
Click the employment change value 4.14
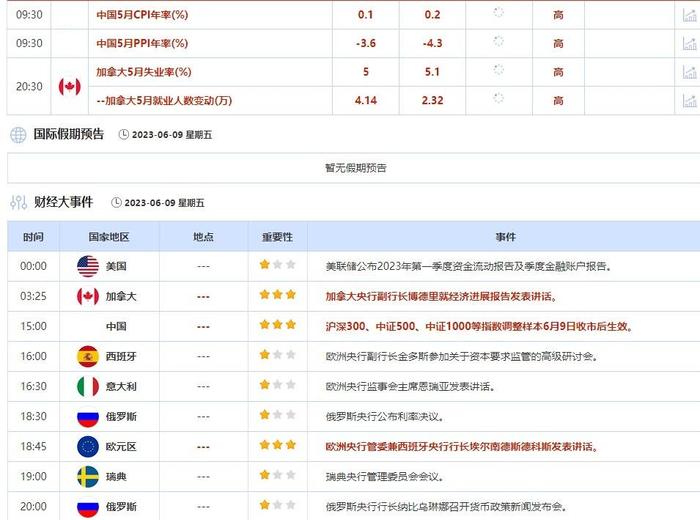pyautogui.click(x=366, y=100)
